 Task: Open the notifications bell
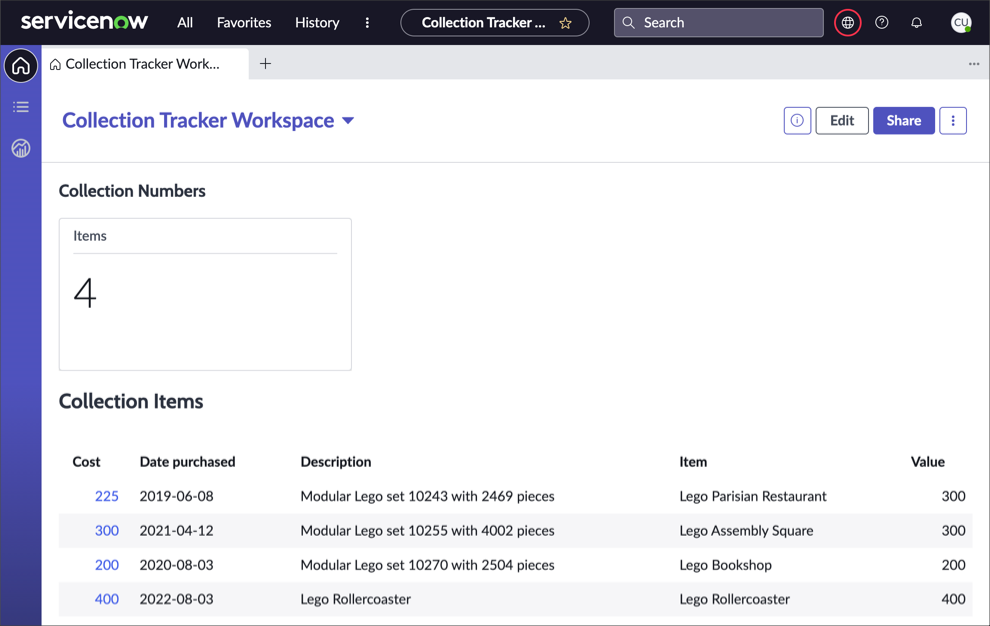(917, 22)
